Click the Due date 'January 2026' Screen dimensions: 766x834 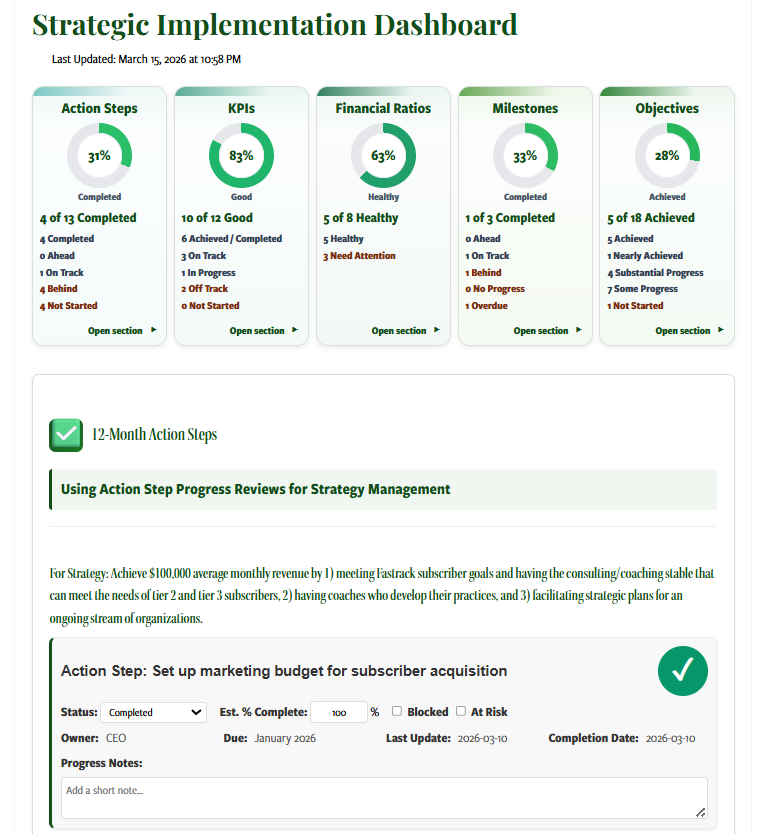click(x=285, y=738)
